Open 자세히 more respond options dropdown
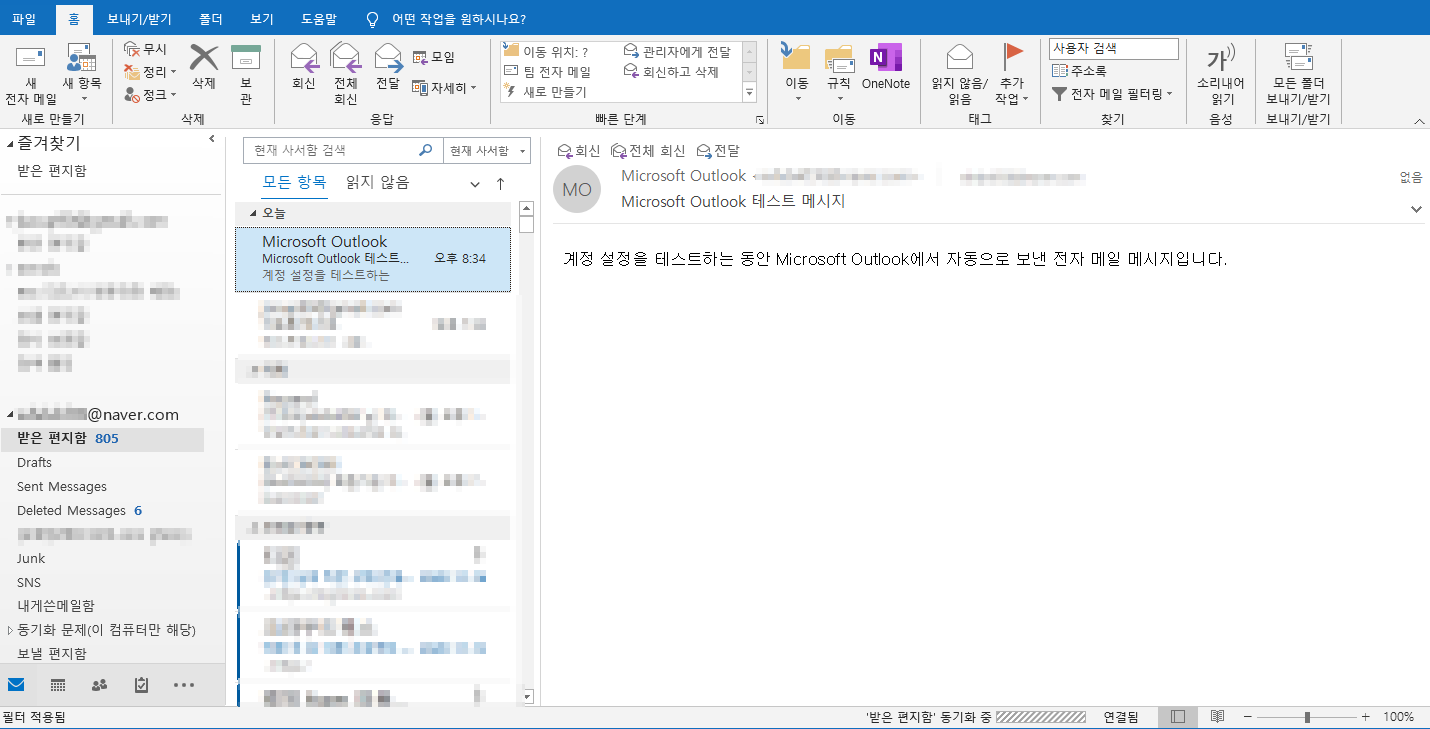The height and width of the screenshot is (729, 1430). coord(445,88)
